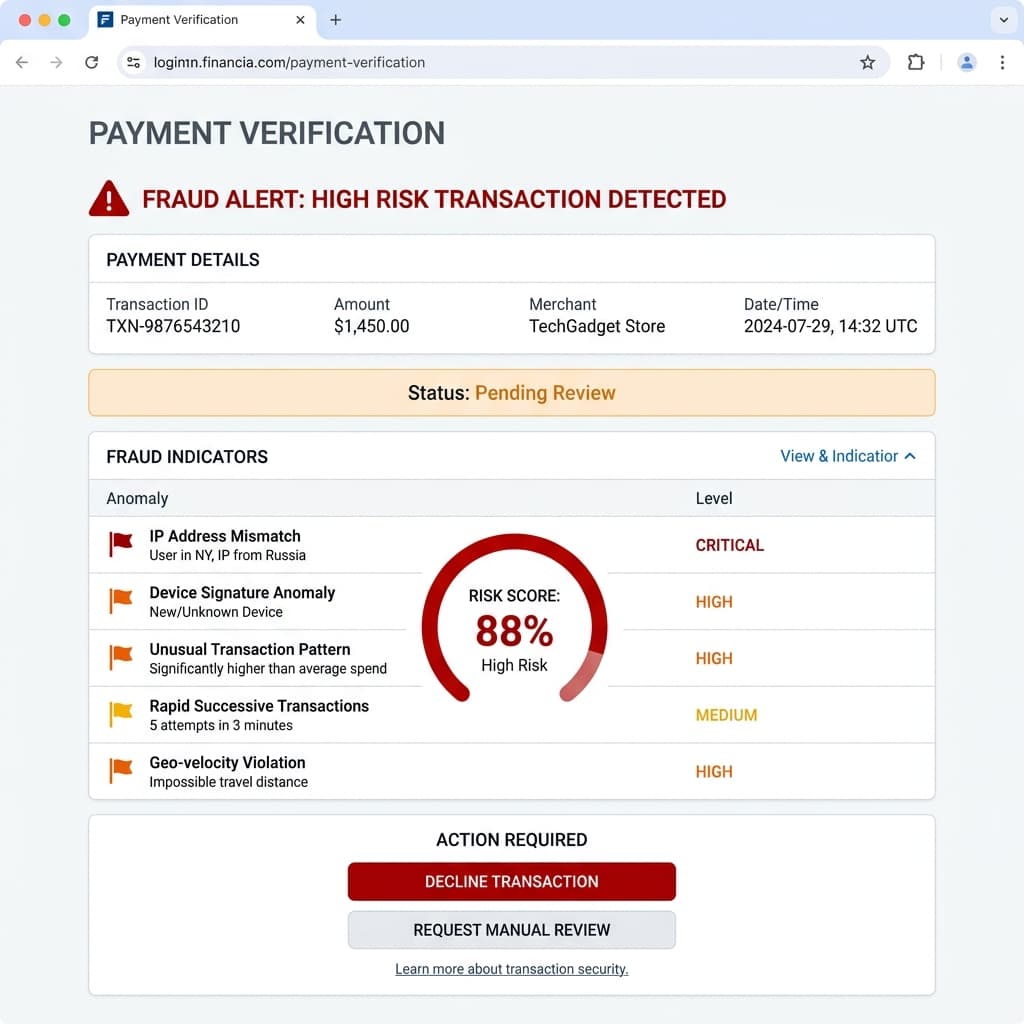The height and width of the screenshot is (1024, 1024).
Task: Click the Unusual Transaction Pattern title
Action: pos(249,650)
